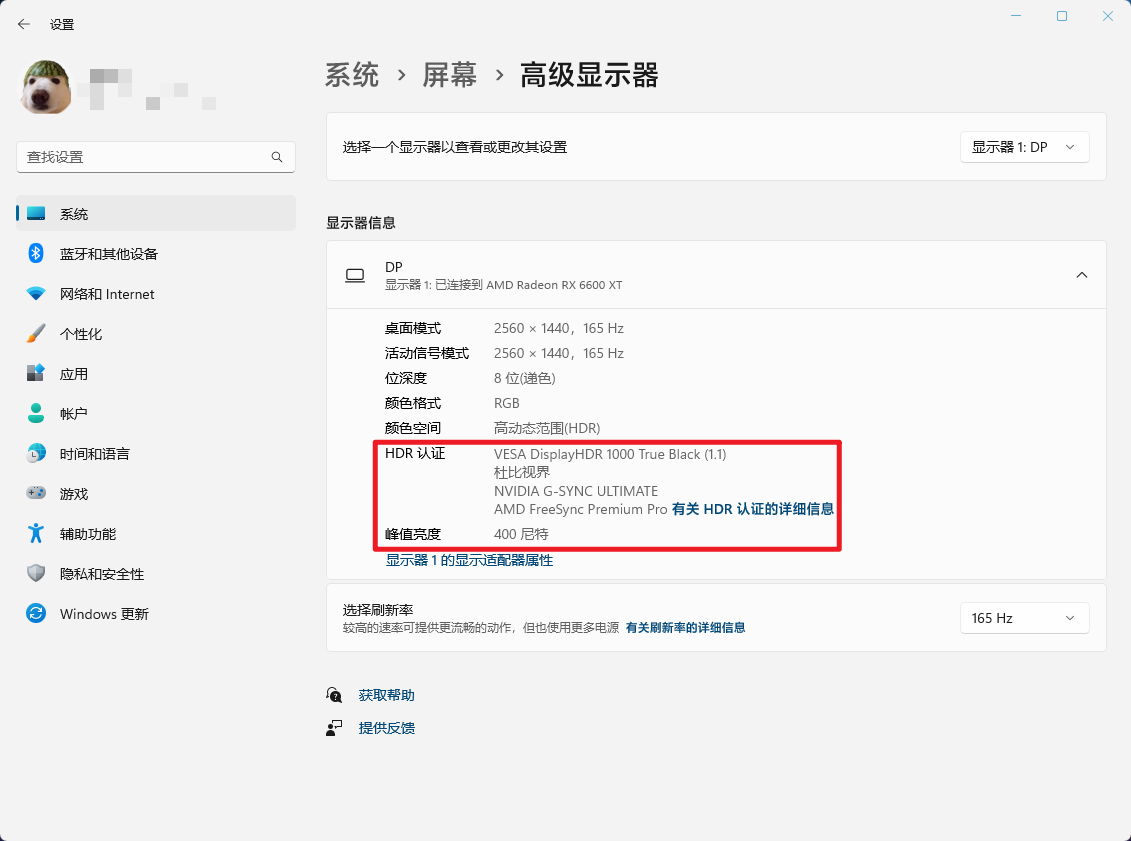Viewport: 1131px width, 841px height.
Task: Open Accessibility settings icon
Action: coord(36,533)
